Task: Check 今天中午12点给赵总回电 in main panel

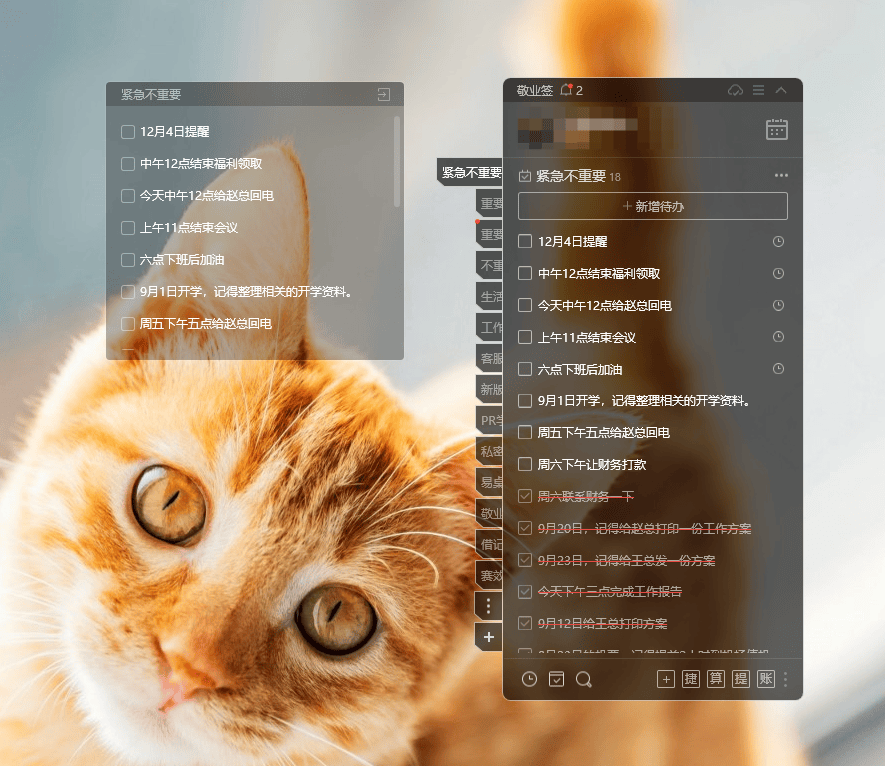Action: [525, 305]
